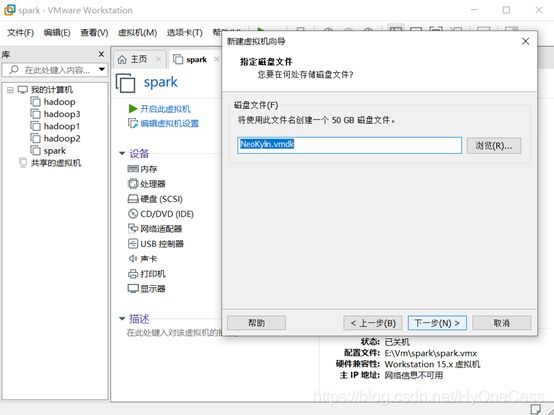Click the 处理器 processor icon

coord(133,184)
